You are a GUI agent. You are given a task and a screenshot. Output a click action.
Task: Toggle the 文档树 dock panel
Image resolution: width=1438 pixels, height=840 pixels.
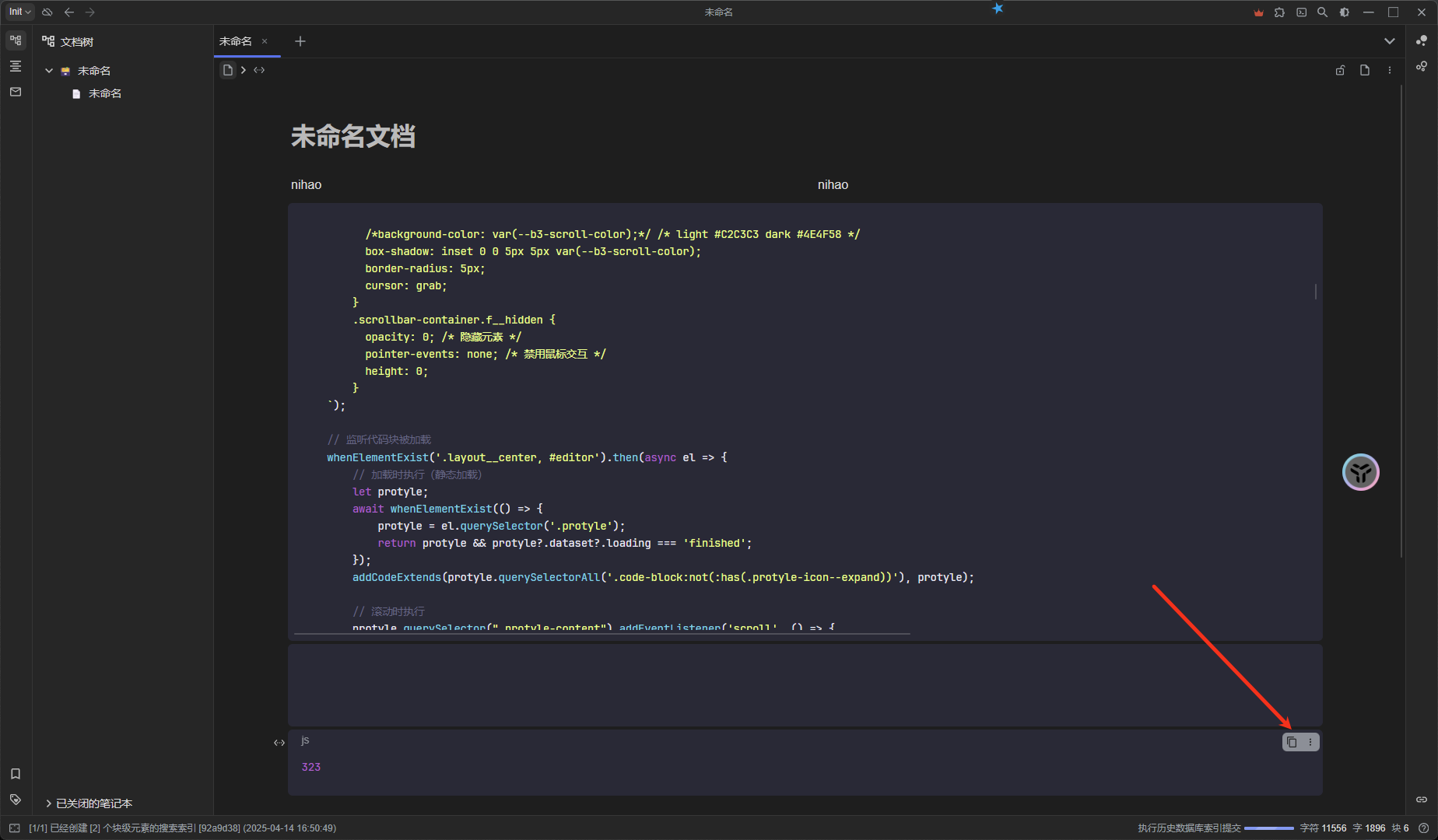[16, 40]
